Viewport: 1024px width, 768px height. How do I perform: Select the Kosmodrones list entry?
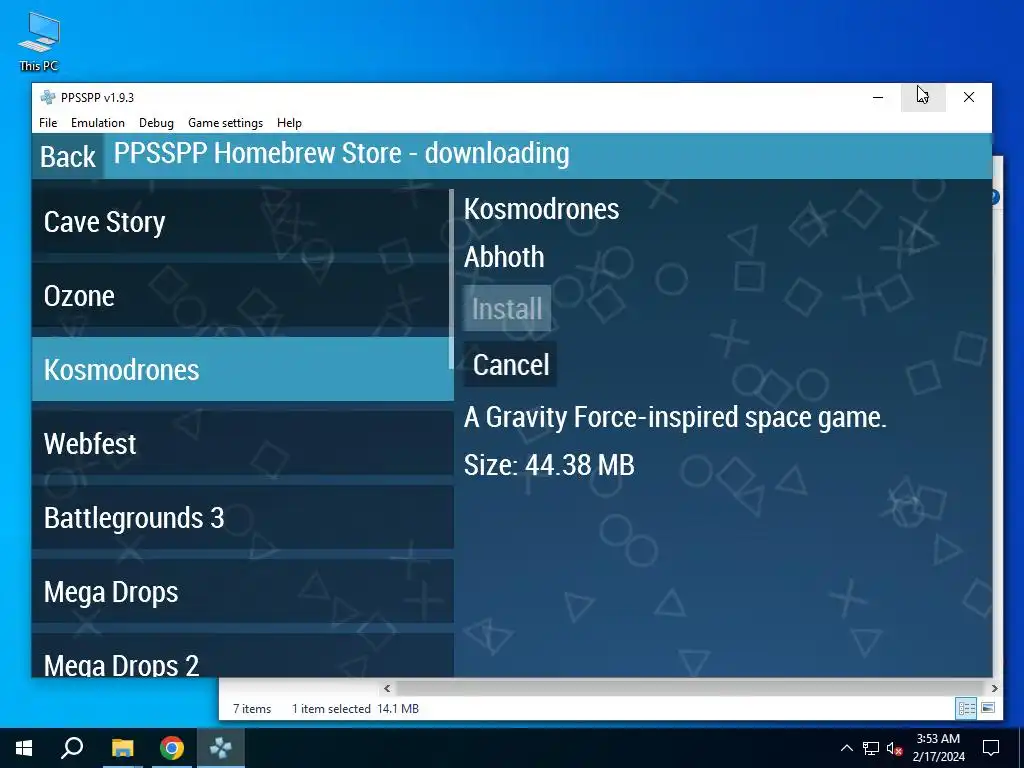tap(242, 370)
